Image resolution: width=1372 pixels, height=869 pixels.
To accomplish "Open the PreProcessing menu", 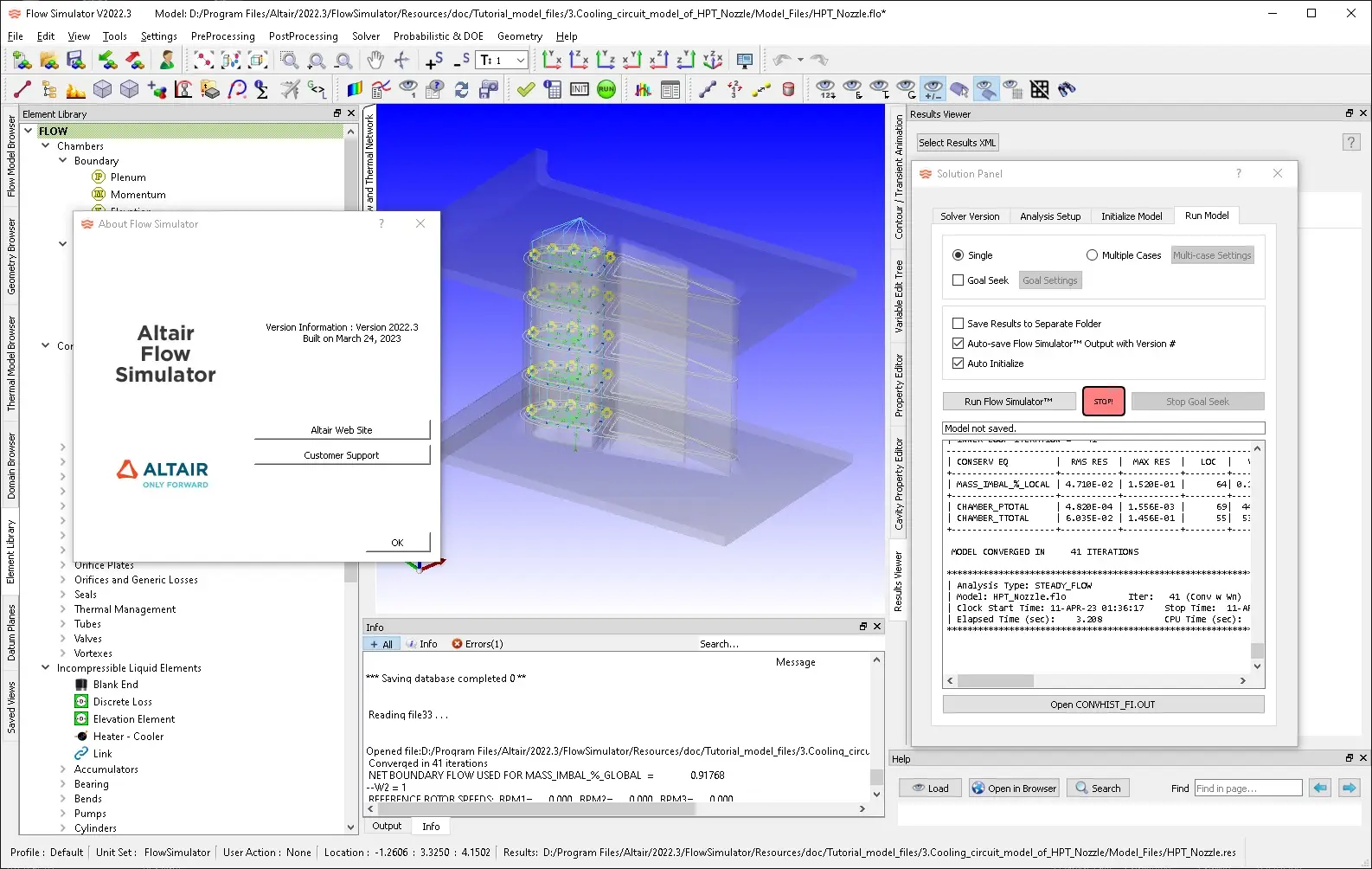I will pos(223,36).
